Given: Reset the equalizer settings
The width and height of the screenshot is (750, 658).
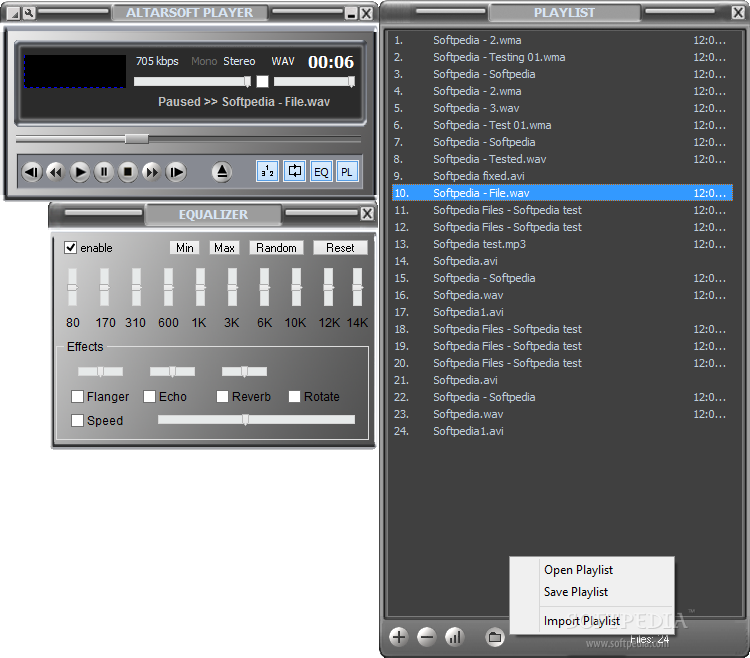Looking at the screenshot, I should [x=340, y=248].
